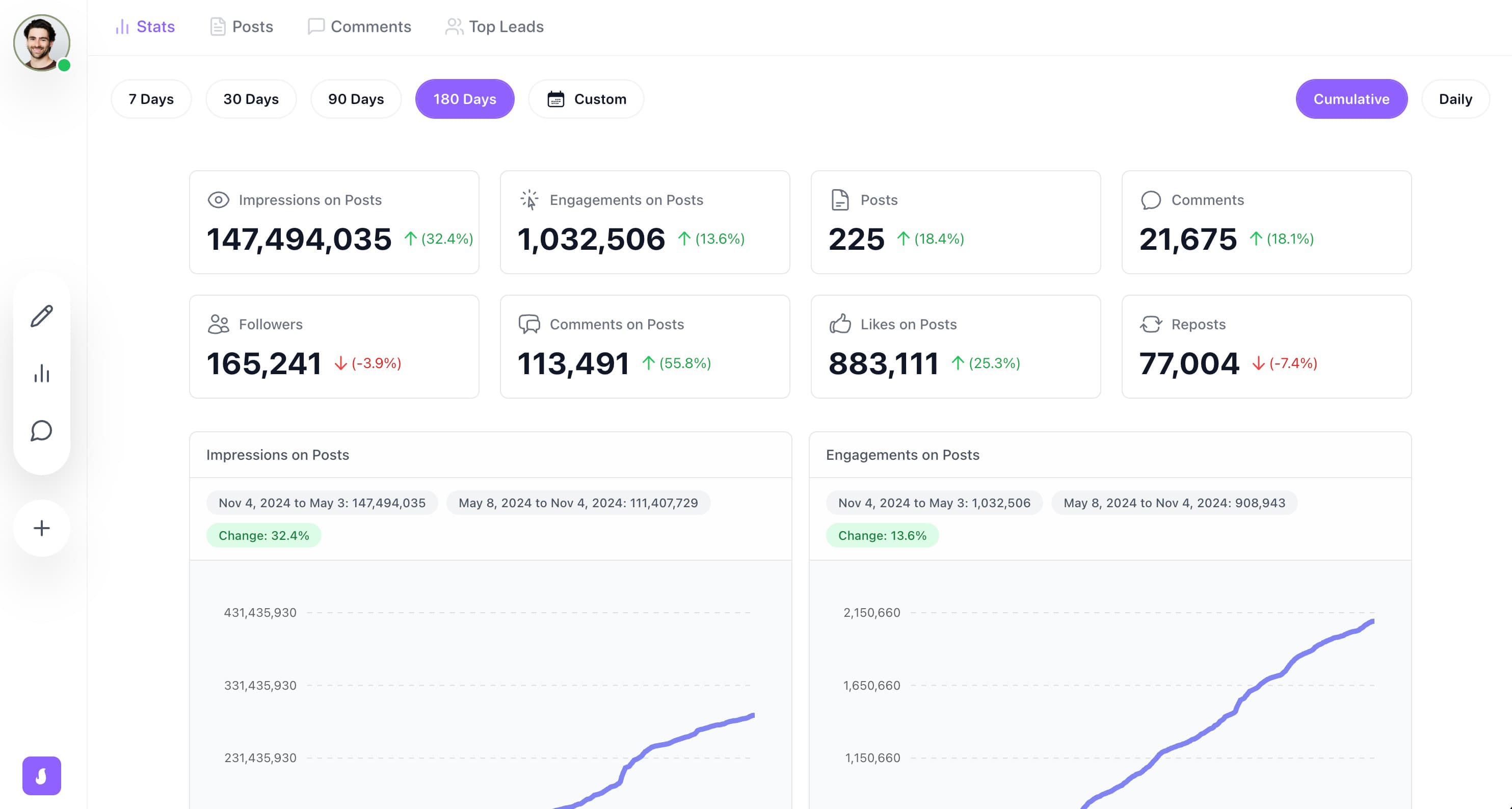Click the eye icon on Impressions card

click(x=218, y=200)
